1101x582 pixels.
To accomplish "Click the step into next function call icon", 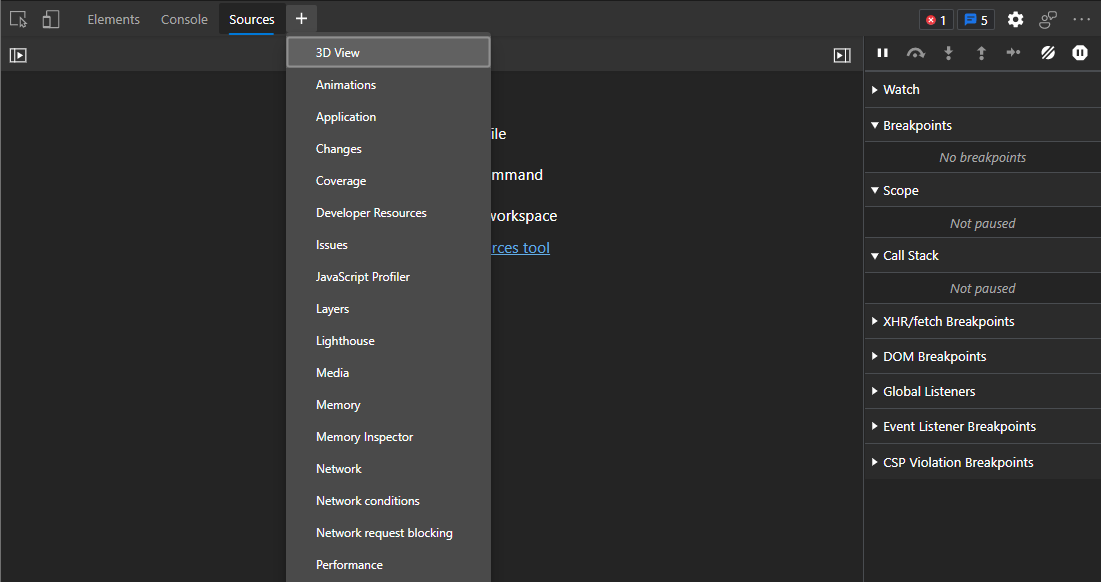I will (x=948, y=53).
